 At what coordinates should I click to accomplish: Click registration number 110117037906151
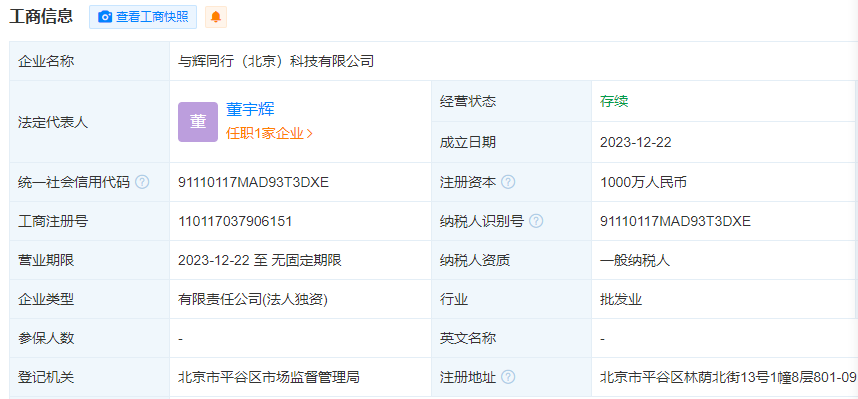point(235,221)
